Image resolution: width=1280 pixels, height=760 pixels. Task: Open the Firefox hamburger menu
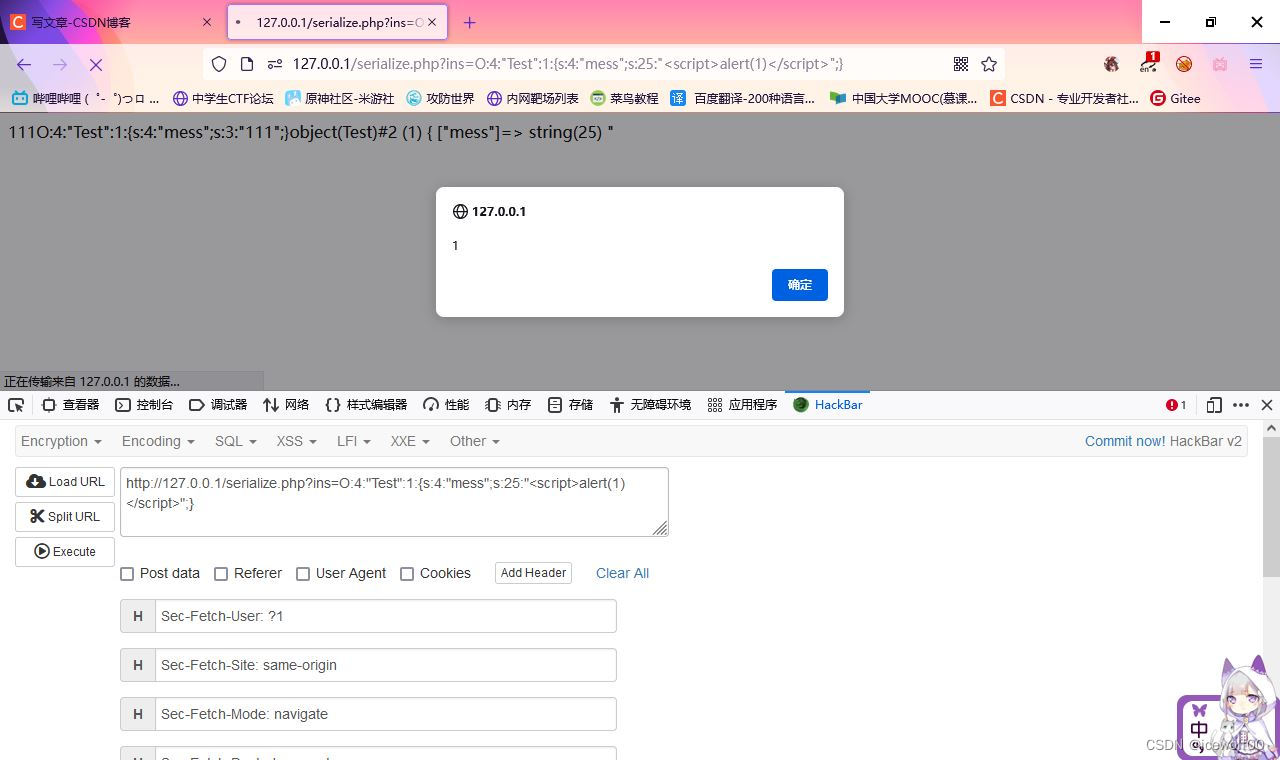click(1256, 64)
